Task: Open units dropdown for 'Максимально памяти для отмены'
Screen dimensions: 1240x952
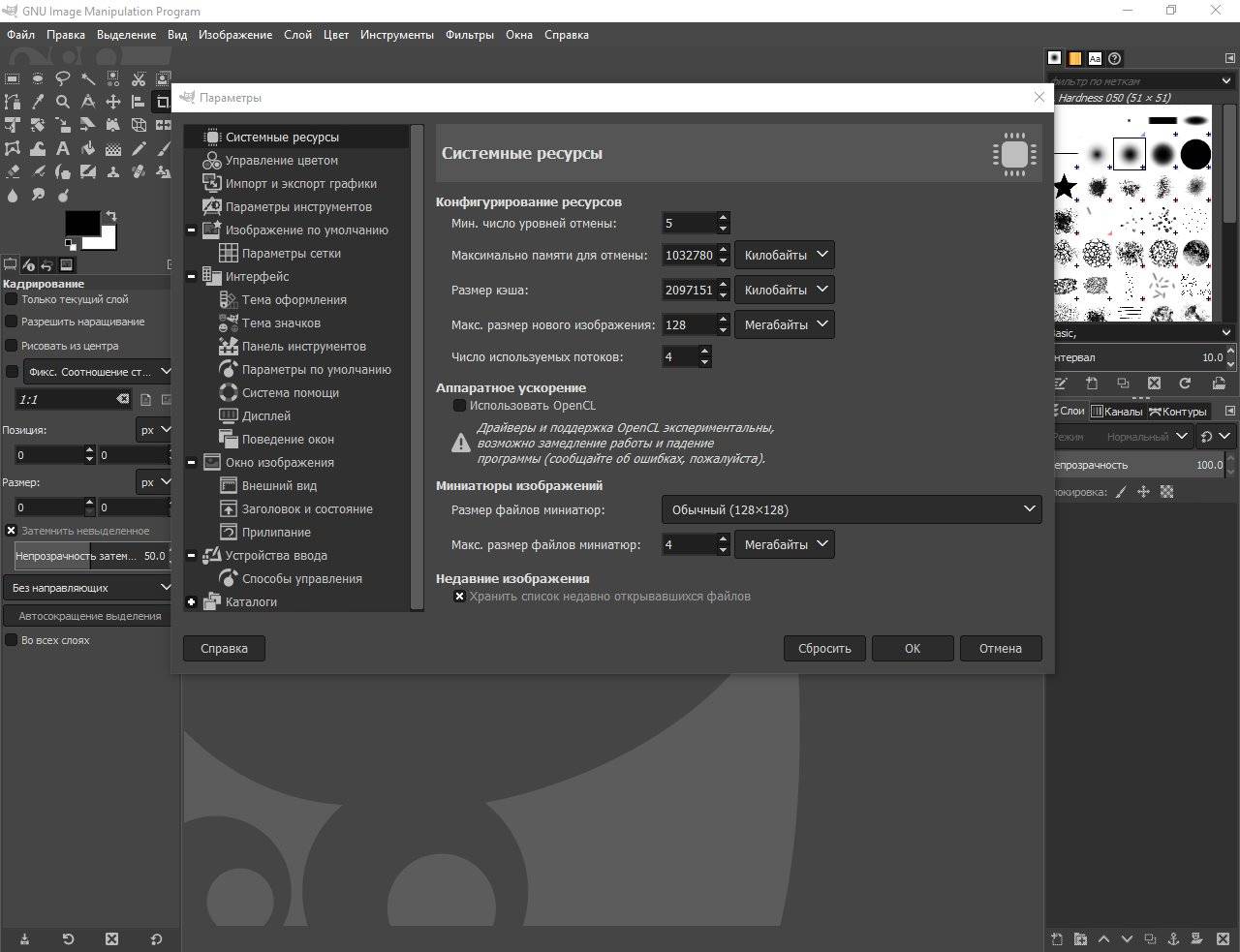Action: 785,255
